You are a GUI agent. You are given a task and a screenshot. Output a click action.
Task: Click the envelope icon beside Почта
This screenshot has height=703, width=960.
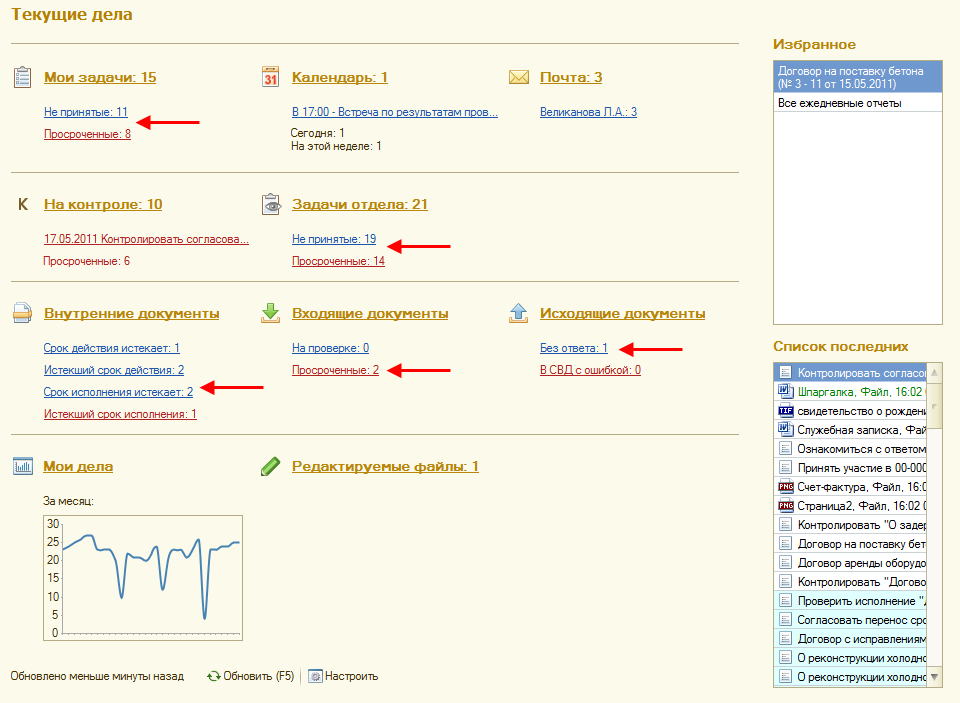coord(518,77)
